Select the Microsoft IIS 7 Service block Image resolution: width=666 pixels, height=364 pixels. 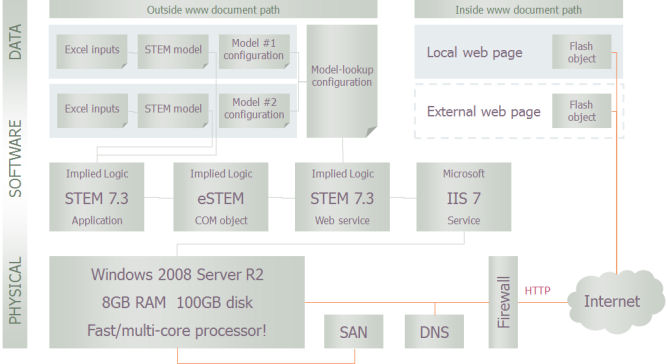[x=464, y=197]
